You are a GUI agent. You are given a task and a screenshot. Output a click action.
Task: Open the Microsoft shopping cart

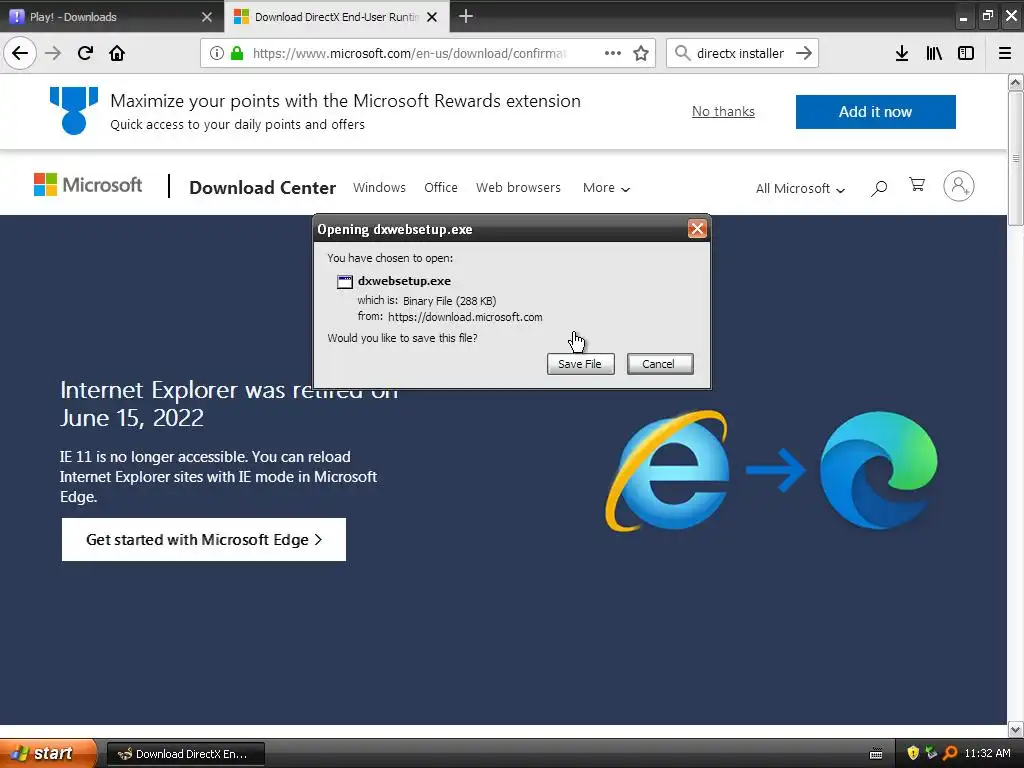point(917,185)
